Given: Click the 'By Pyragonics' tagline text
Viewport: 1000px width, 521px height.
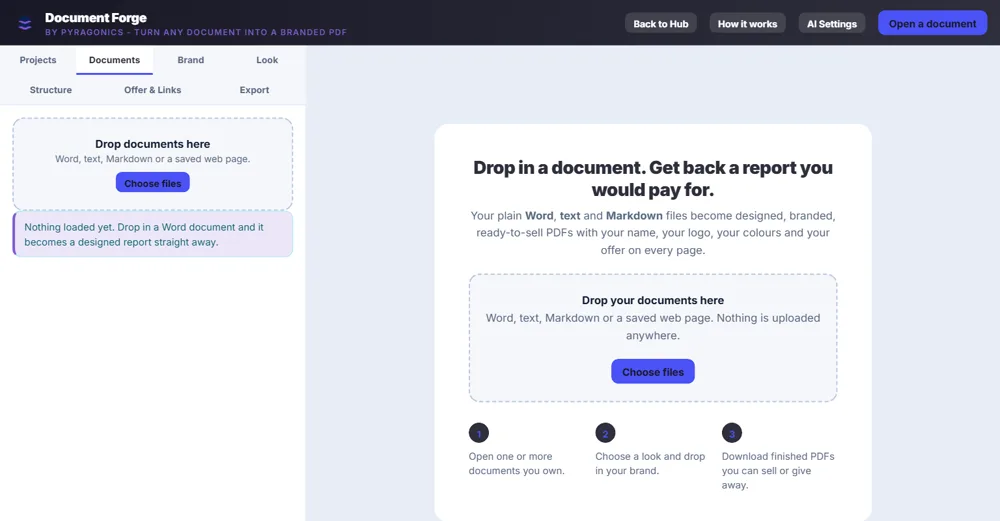Looking at the screenshot, I should (196, 32).
